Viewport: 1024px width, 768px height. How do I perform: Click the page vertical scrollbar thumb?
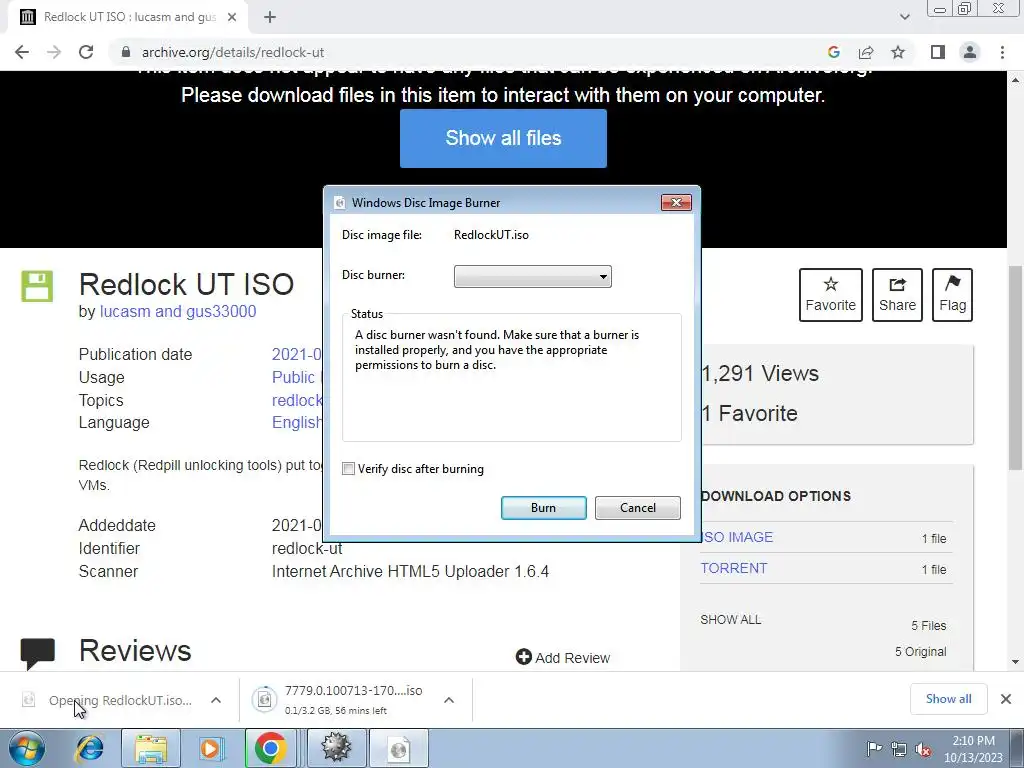tap(1016, 368)
